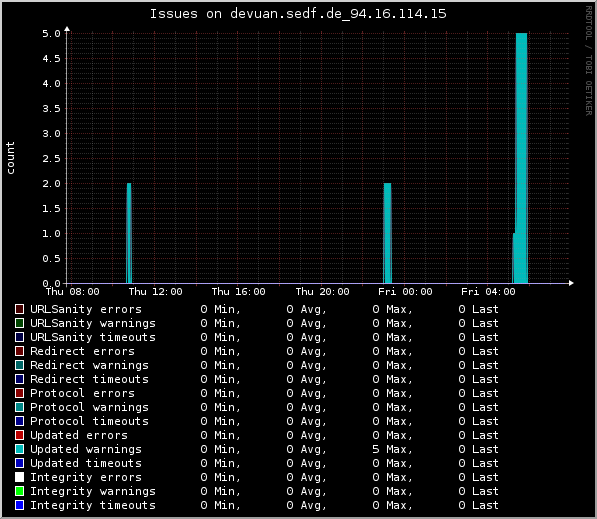Click the Updated warnings cyan swatch
The height and width of the screenshot is (519, 597).
click(x=19, y=449)
